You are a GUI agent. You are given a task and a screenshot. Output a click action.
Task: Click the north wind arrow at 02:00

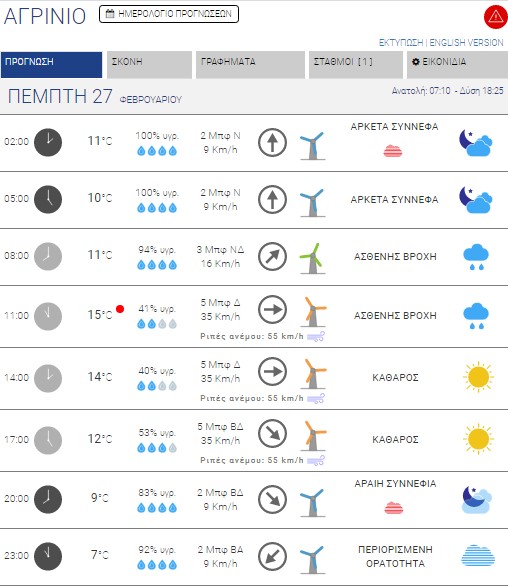[273, 142]
